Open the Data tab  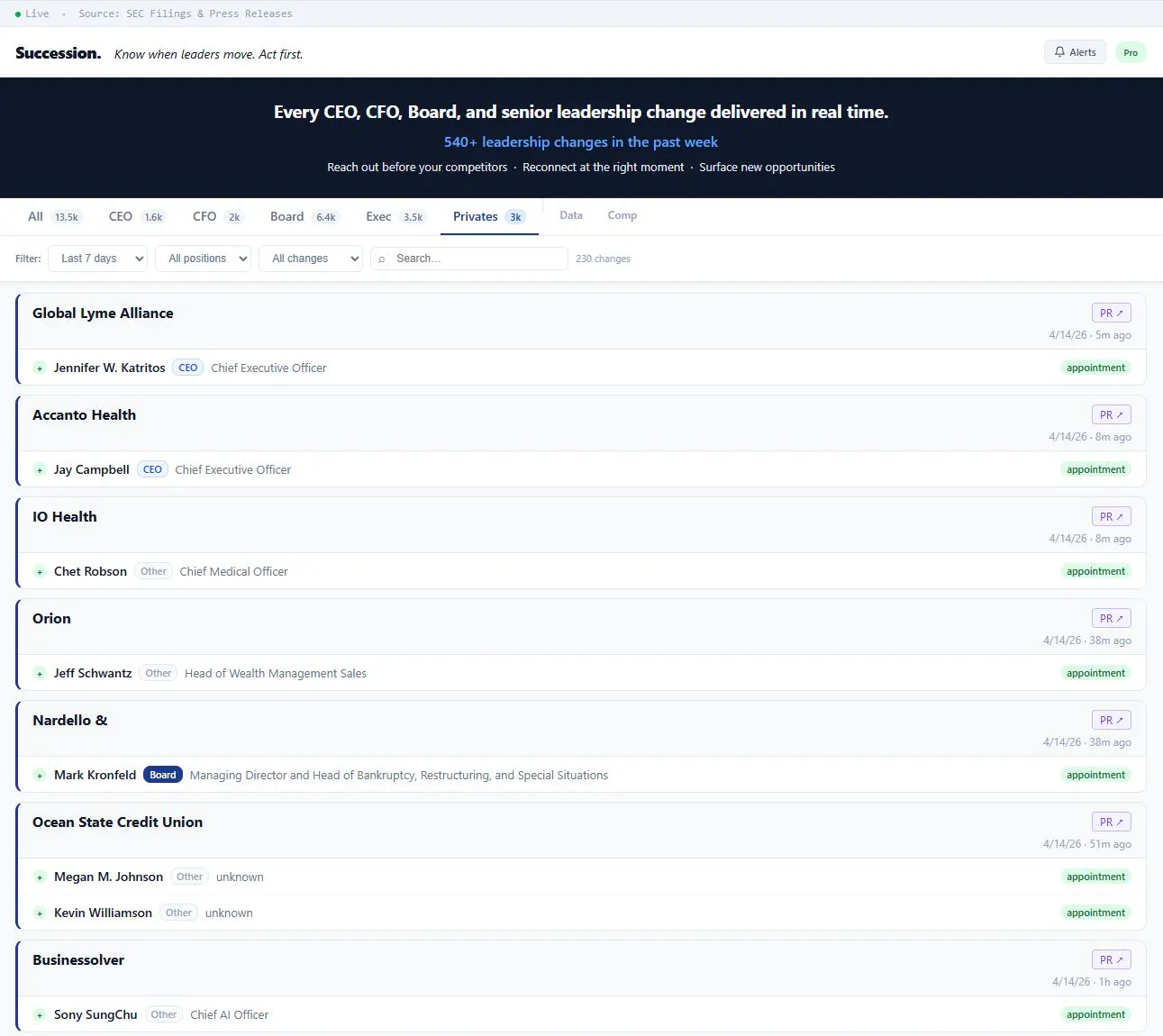tap(571, 215)
